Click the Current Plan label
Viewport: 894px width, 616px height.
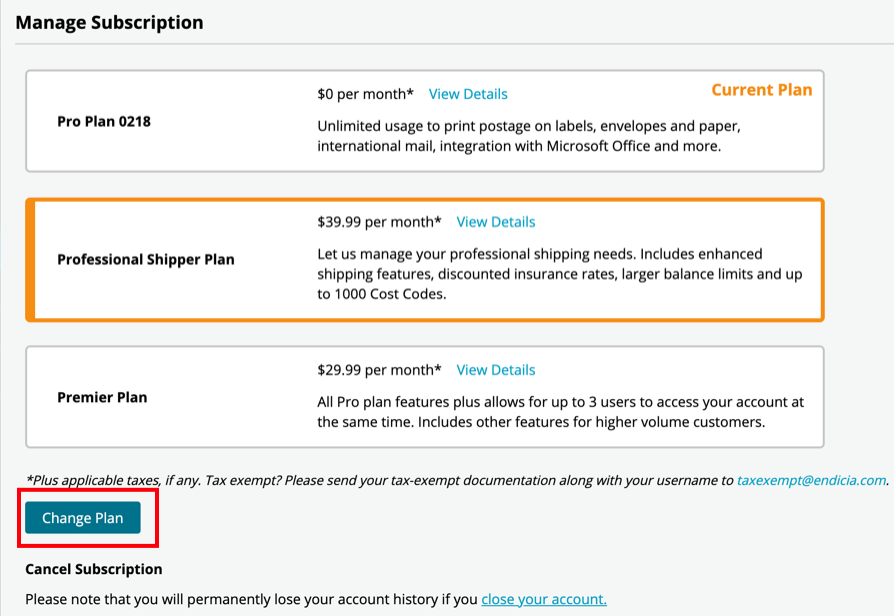click(x=762, y=89)
